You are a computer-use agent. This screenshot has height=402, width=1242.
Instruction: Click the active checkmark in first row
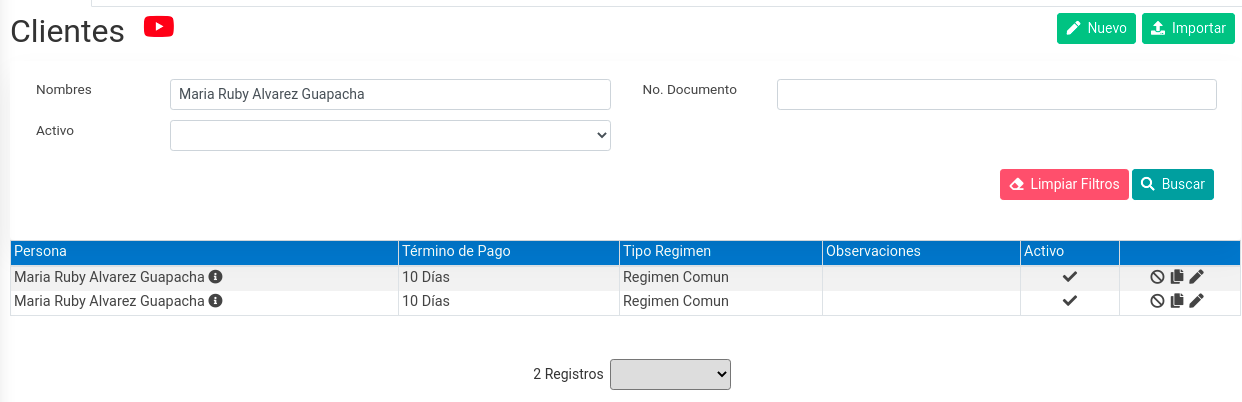click(1070, 277)
